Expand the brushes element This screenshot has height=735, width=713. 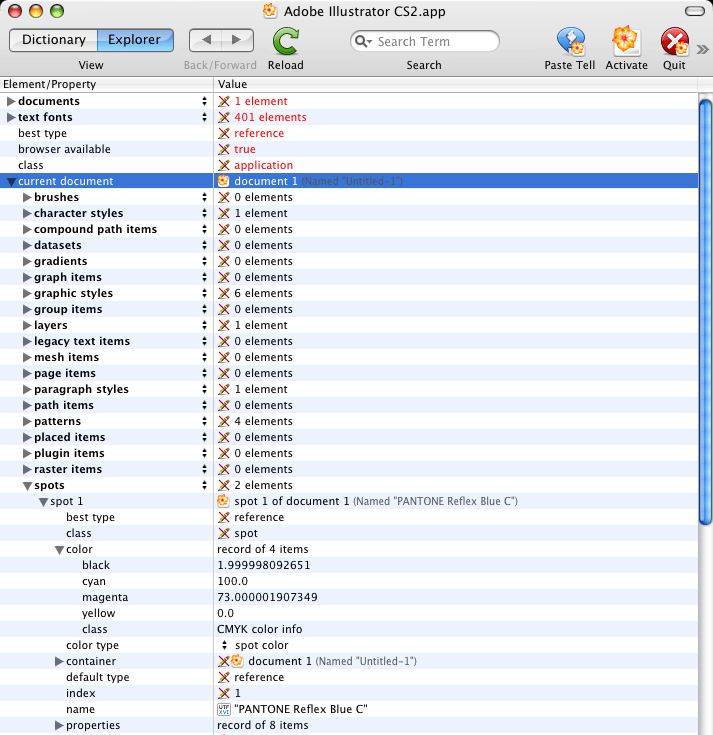coord(27,197)
